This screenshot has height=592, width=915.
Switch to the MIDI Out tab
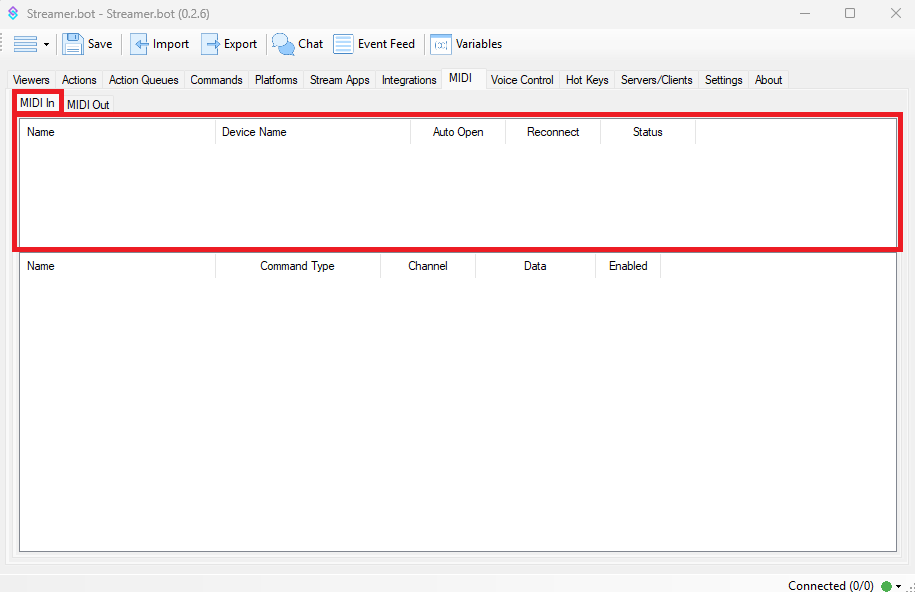(x=88, y=105)
